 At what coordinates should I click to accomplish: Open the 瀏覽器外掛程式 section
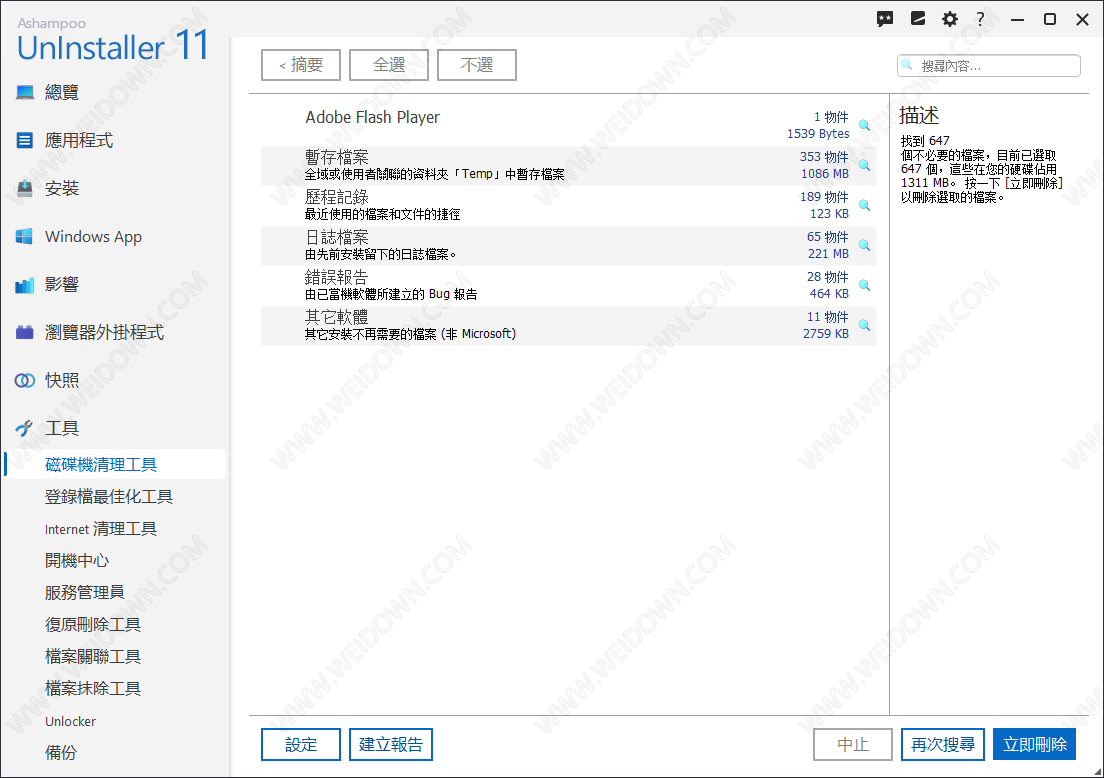click(x=104, y=333)
